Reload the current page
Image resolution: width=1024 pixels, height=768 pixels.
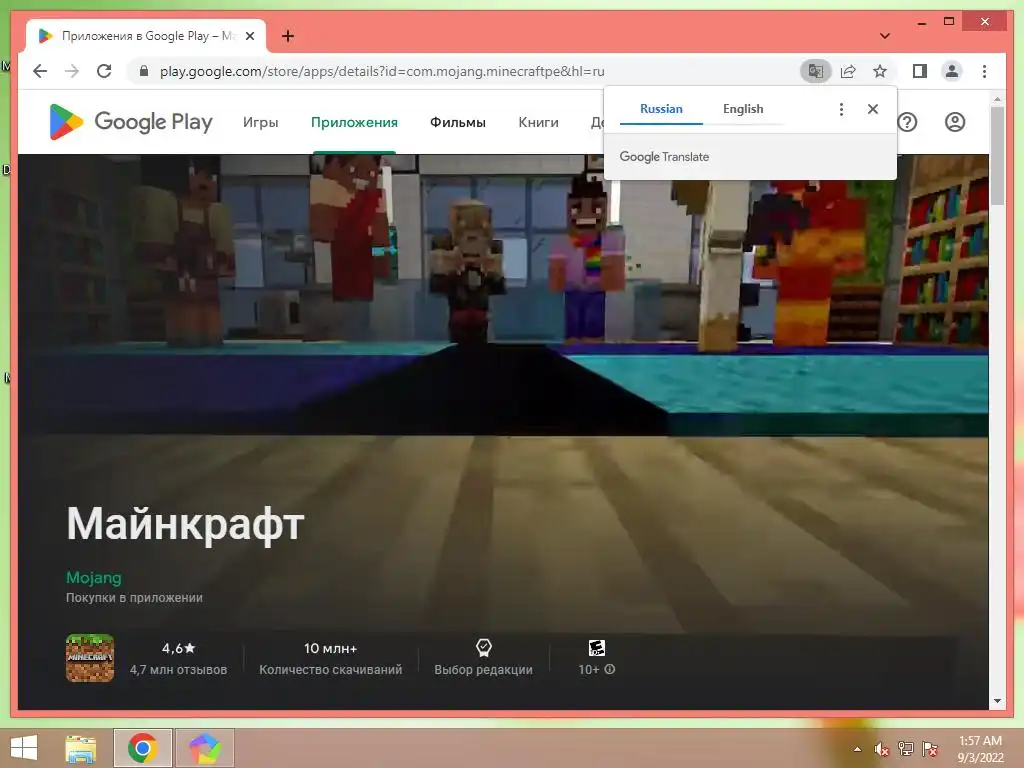coord(104,71)
